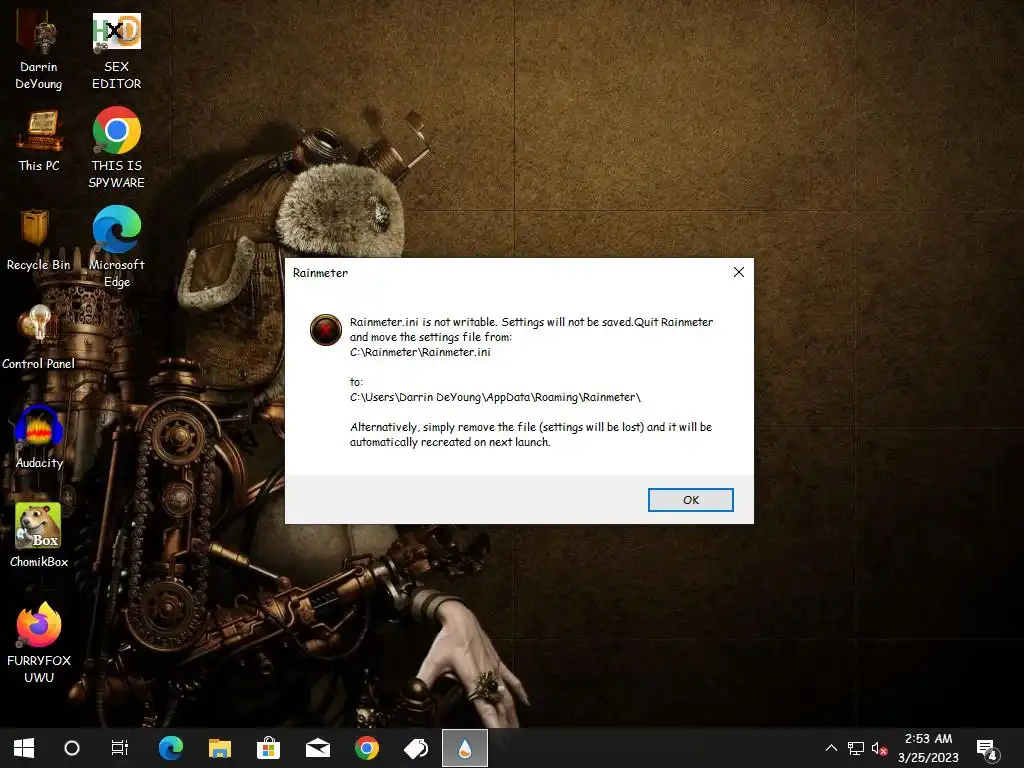Screen dimensions: 1024x768
Task: Select the This PC desktop icon
Action: click(x=39, y=141)
